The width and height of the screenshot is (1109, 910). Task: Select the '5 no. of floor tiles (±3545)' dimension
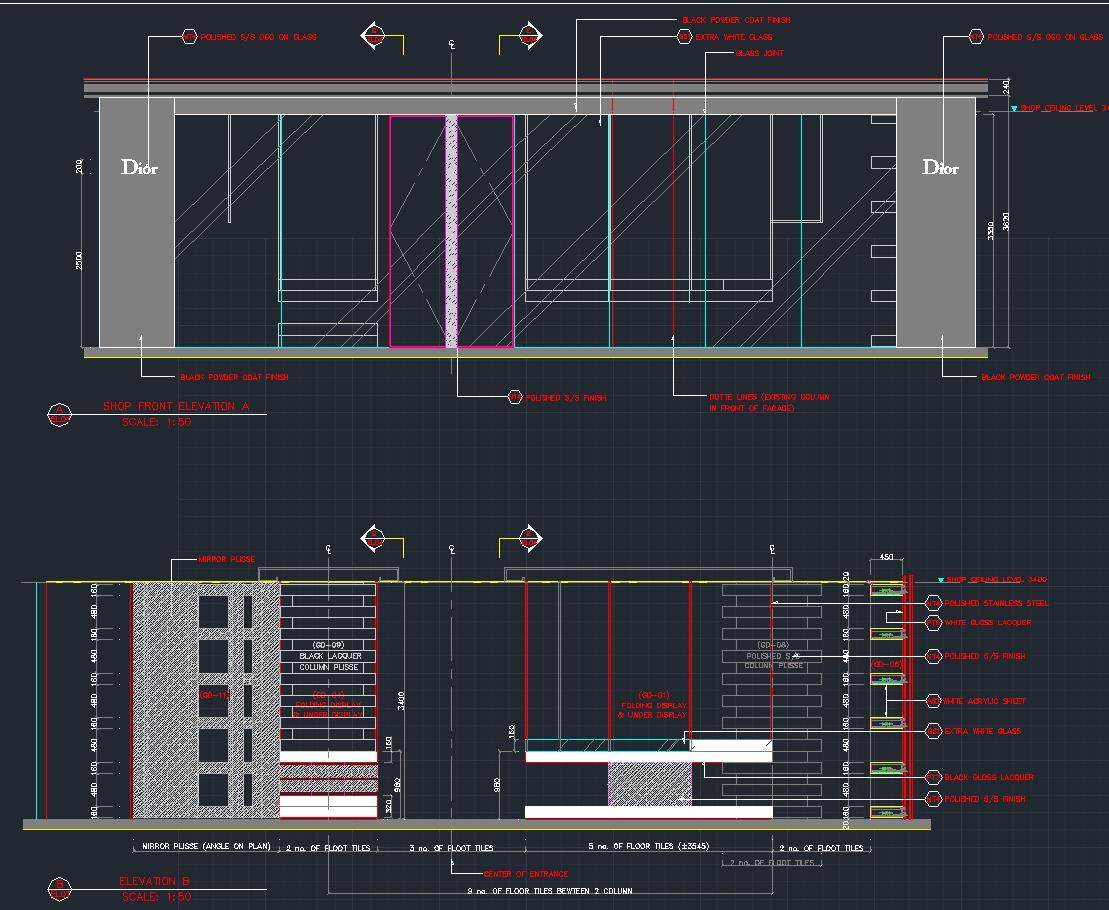[x=642, y=848]
